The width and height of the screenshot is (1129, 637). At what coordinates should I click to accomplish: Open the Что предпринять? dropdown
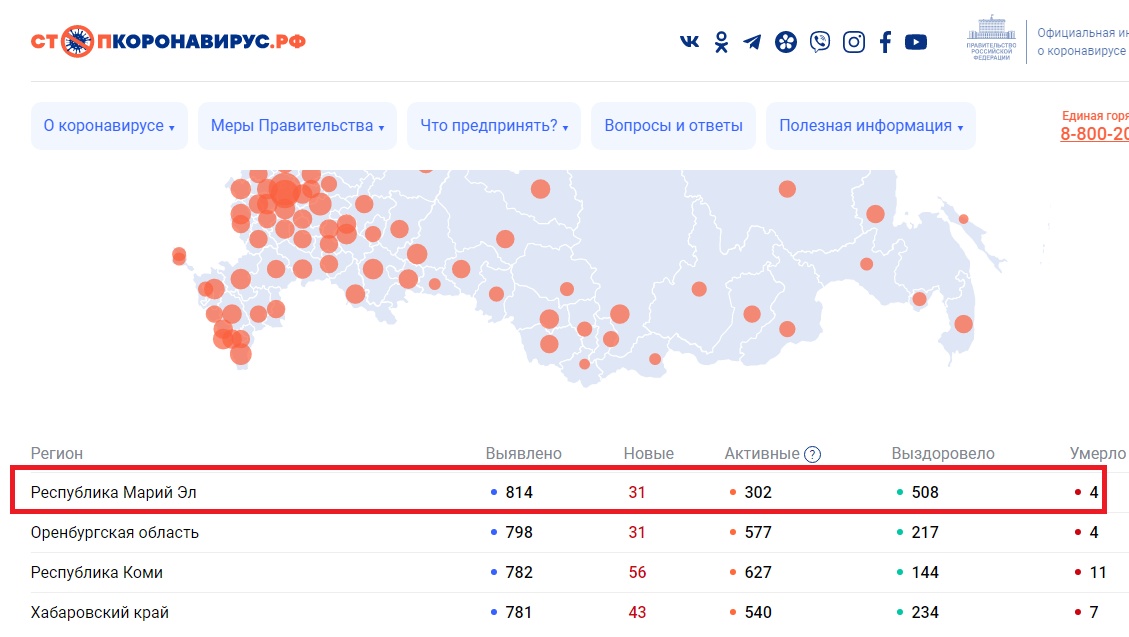click(494, 126)
